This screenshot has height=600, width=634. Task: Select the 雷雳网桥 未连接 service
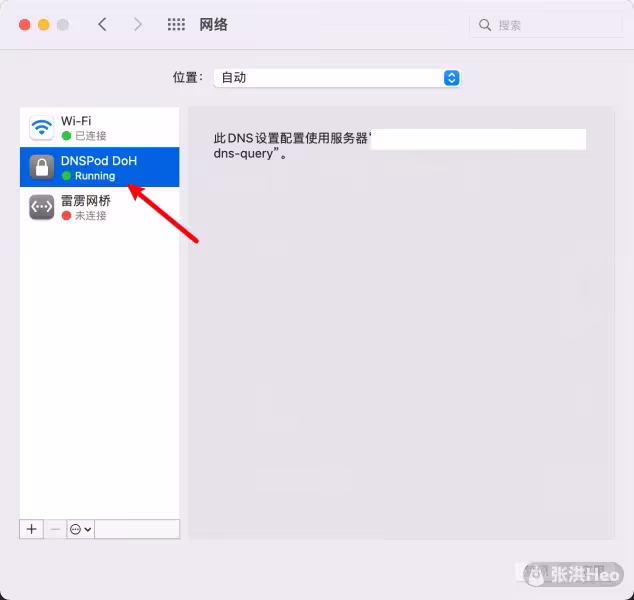pos(100,207)
